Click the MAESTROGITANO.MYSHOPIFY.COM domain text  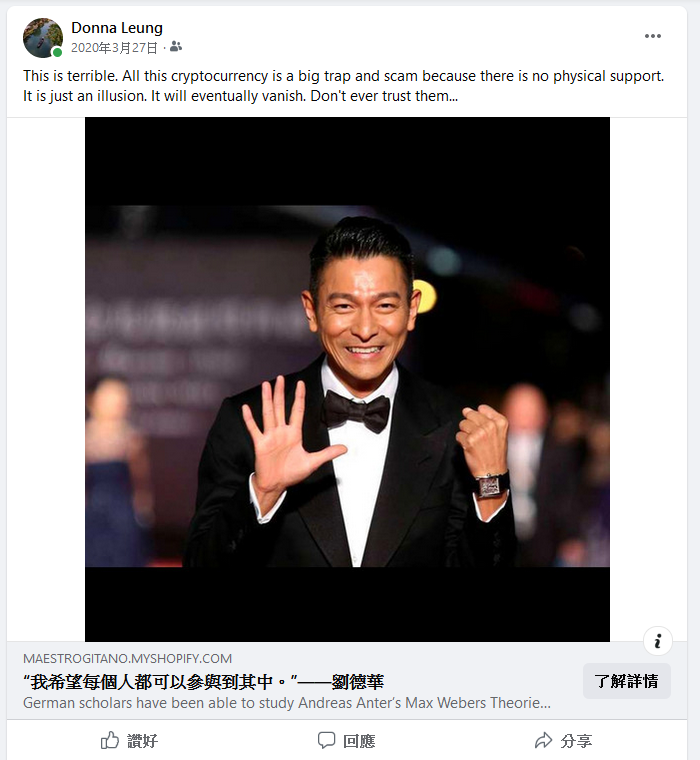coord(127,659)
